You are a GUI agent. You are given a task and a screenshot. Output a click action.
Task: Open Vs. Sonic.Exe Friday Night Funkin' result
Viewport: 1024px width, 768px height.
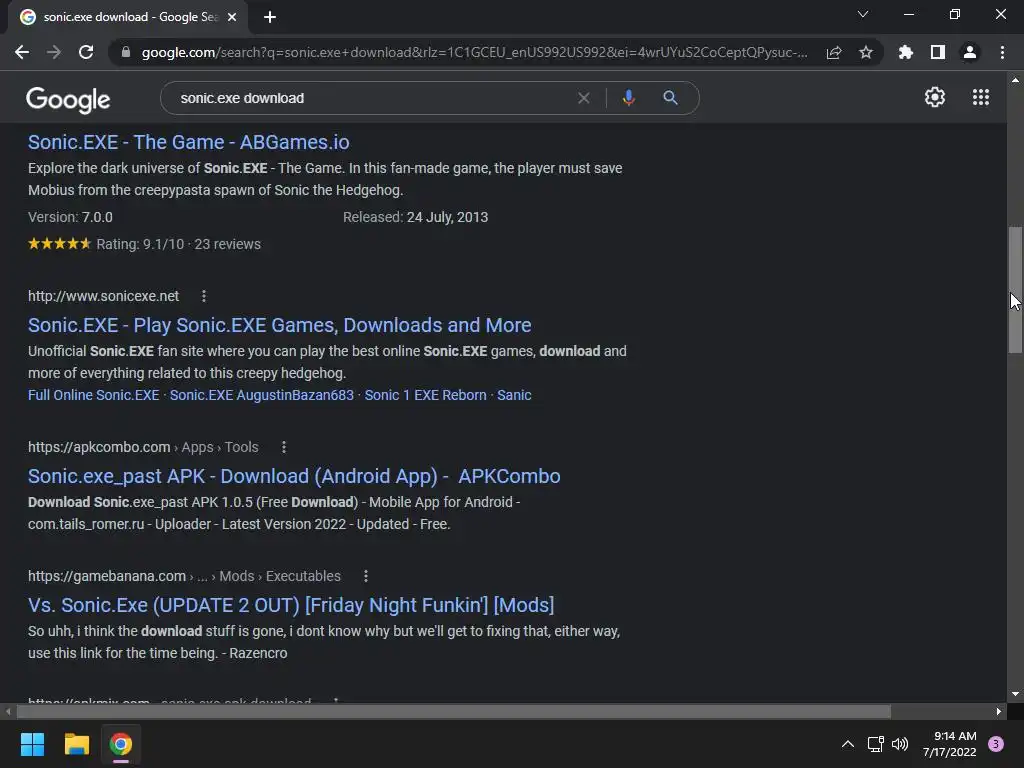point(291,605)
